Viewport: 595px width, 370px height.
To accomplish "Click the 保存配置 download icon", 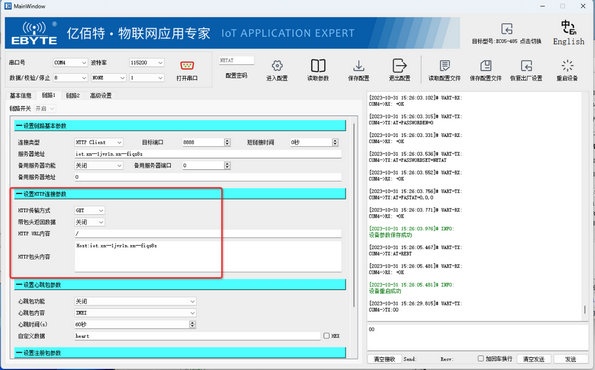I will pos(359,66).
